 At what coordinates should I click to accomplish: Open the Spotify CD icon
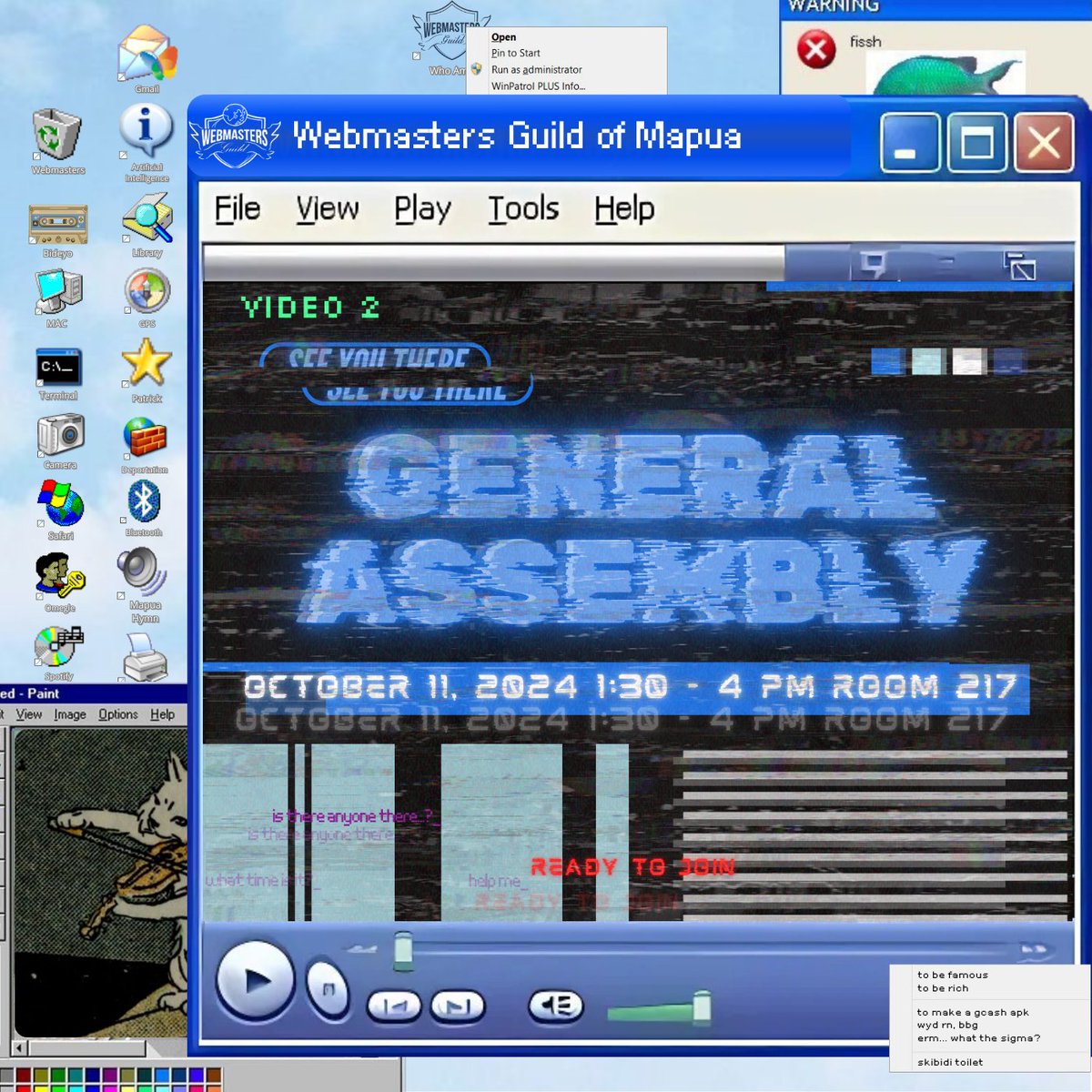tap(58, 646)
